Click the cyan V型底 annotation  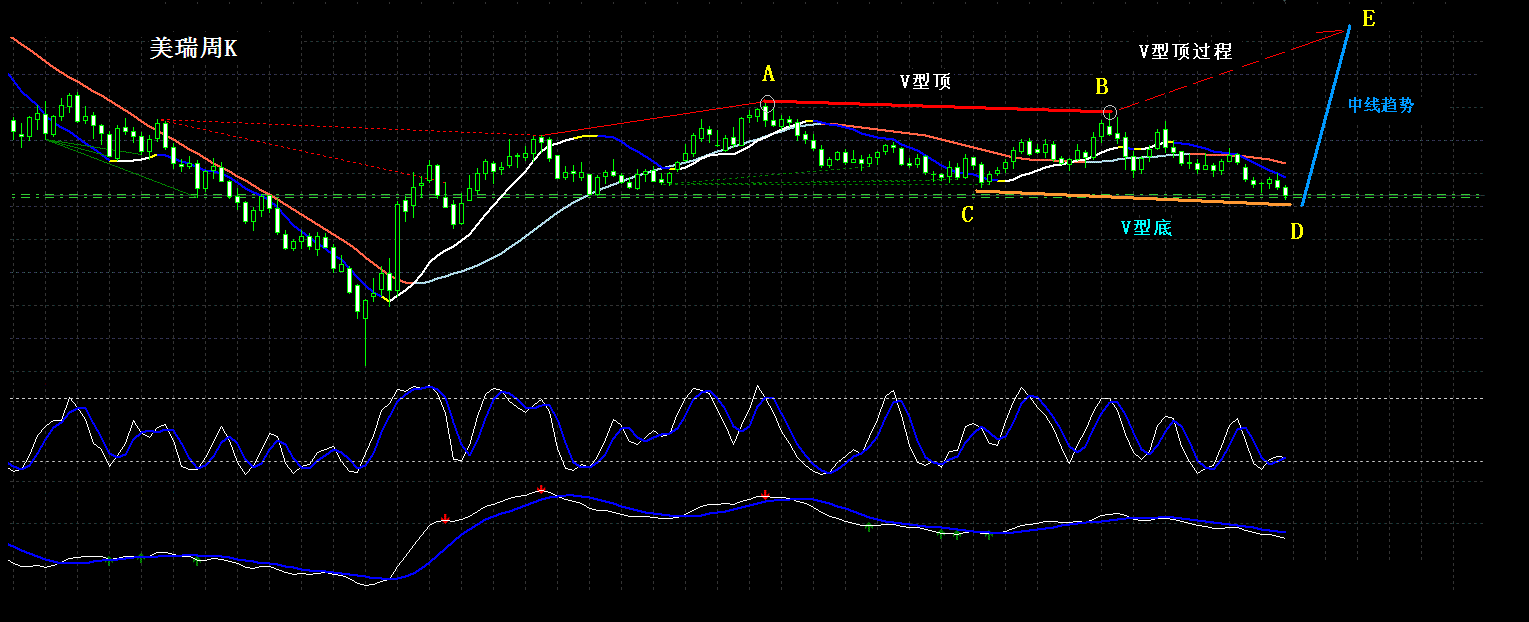click(1146, 228)
